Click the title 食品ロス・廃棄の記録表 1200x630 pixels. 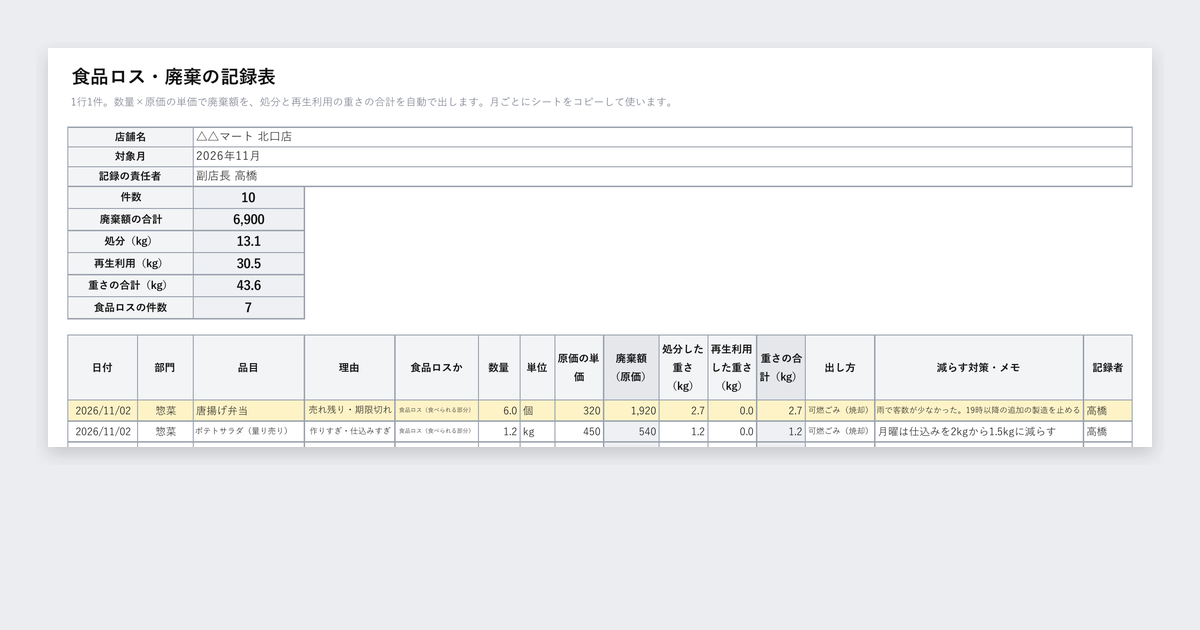(x=174, y=77)
